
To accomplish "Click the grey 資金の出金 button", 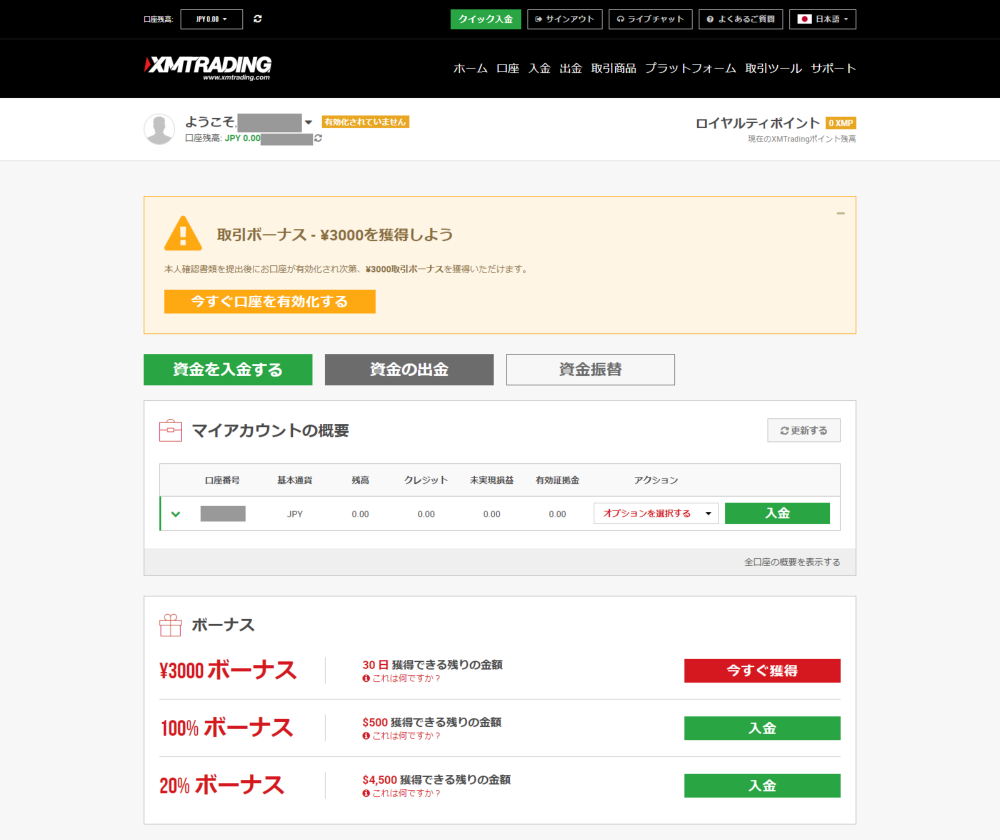I will pyautogui.click(x=409, y=370).
